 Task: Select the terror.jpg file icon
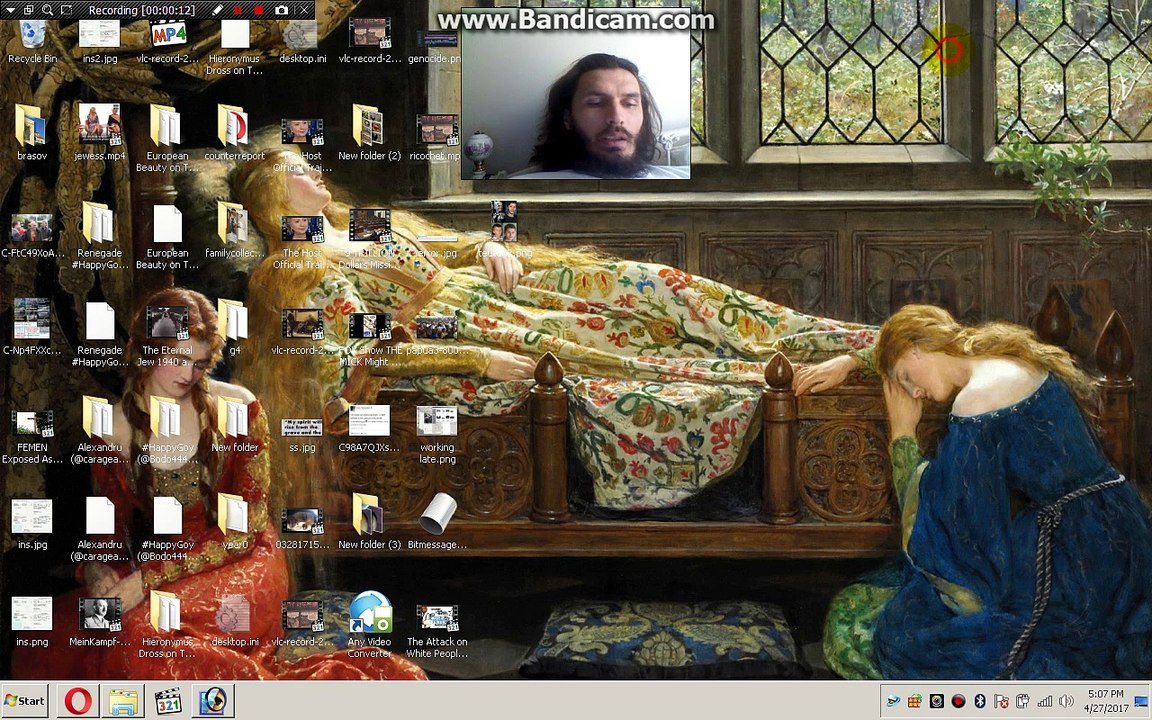[x=436, y=246]
